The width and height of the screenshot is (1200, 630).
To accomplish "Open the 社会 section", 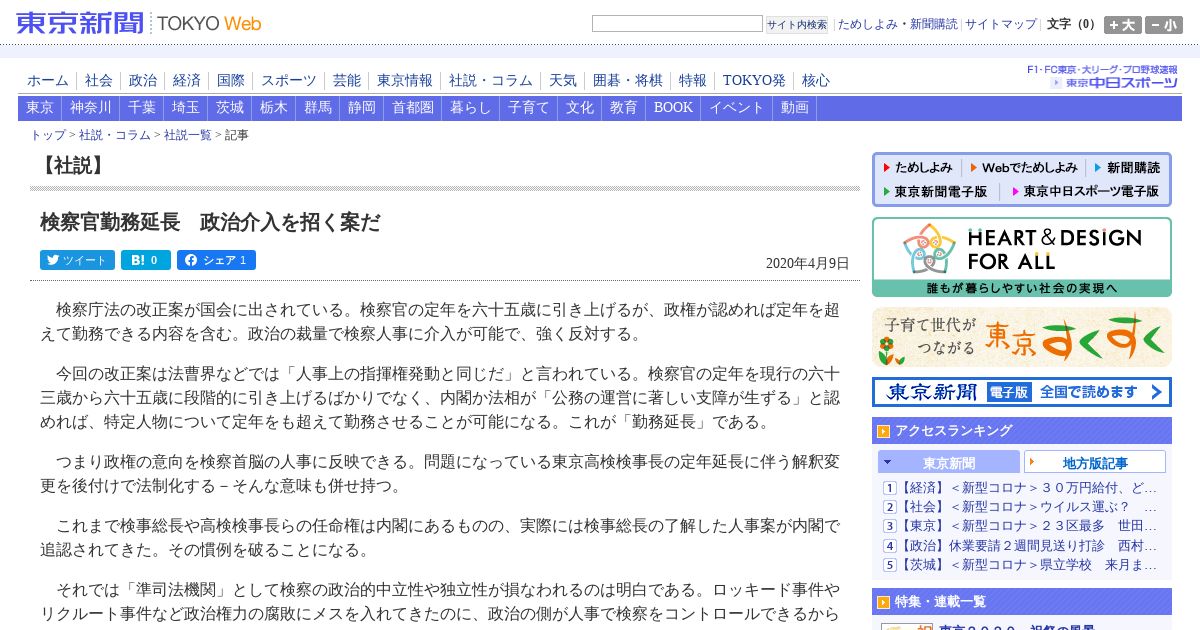I will click(x=99, y=81).
